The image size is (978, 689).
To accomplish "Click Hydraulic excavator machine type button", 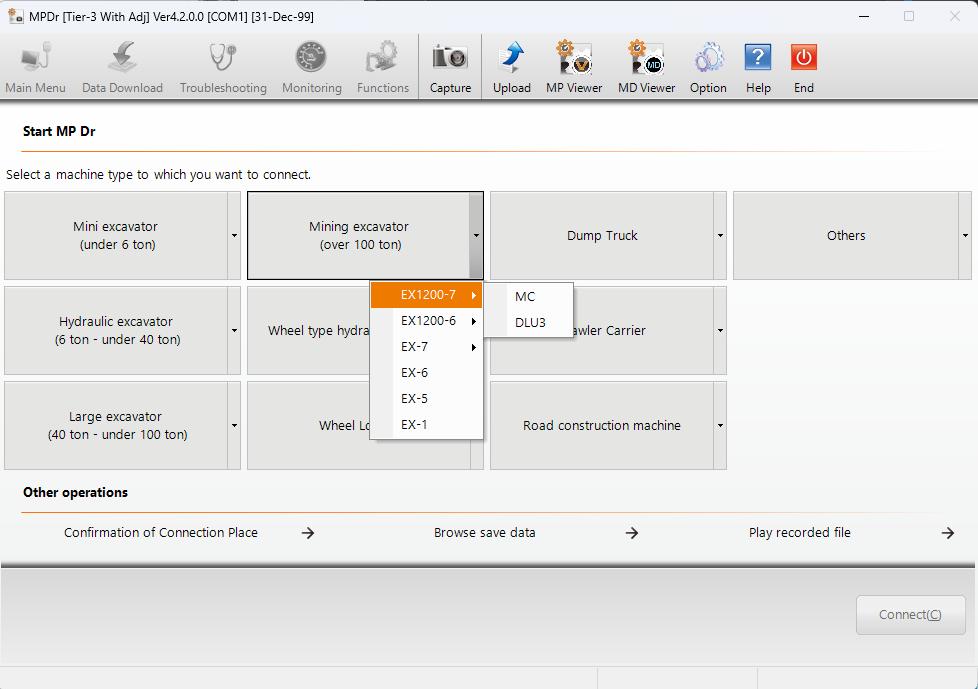I will [x=117, y=331].
